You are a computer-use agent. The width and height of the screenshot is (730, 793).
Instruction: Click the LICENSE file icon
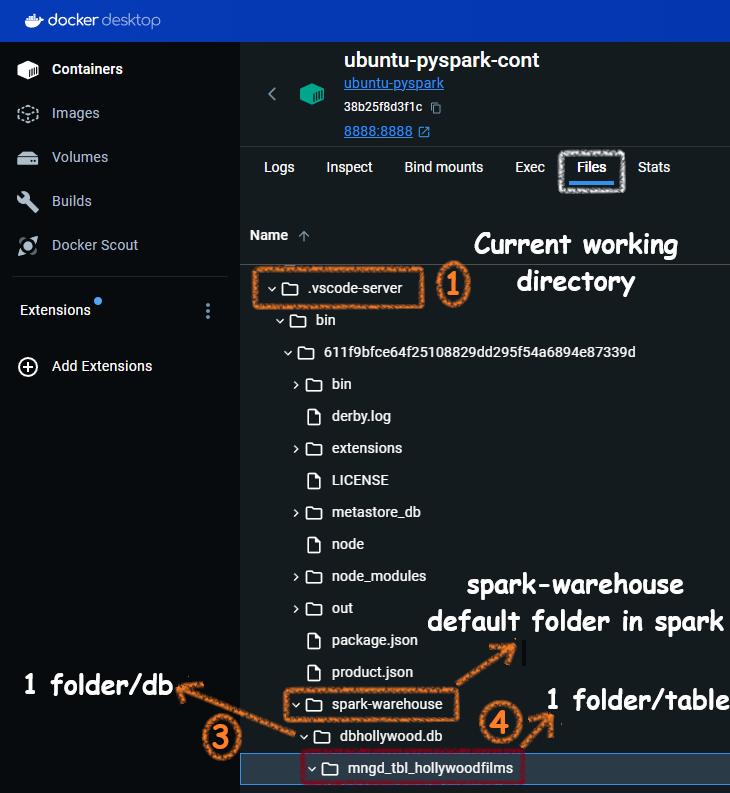314,481
